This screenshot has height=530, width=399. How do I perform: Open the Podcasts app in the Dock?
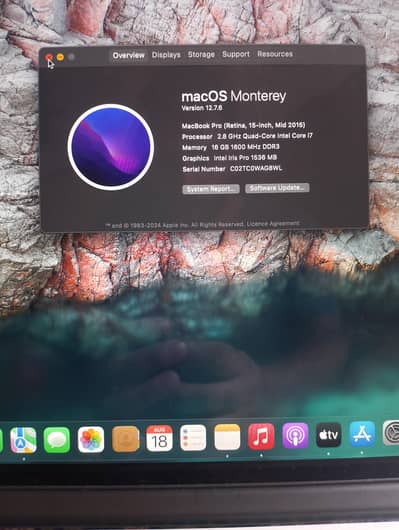click(295, 435)
